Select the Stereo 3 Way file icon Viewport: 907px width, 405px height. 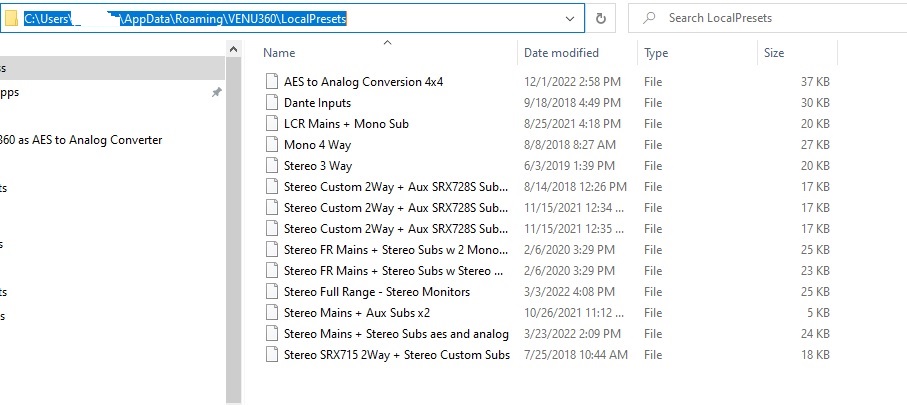click(x=272, y=165)
